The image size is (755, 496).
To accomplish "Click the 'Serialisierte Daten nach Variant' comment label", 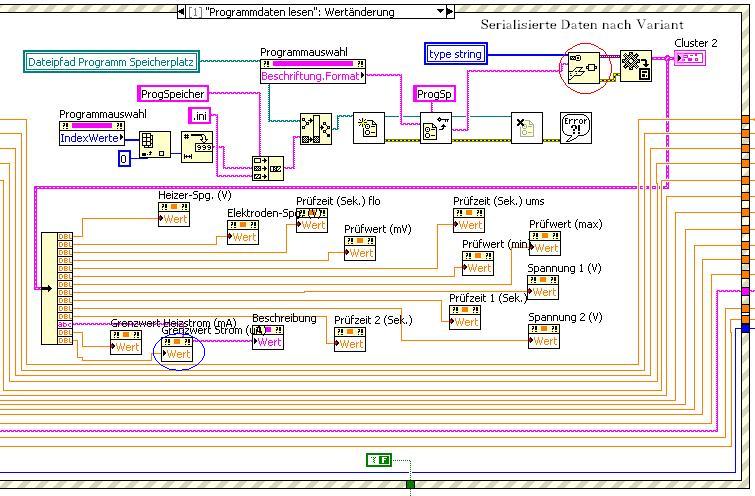I will 582,25.
